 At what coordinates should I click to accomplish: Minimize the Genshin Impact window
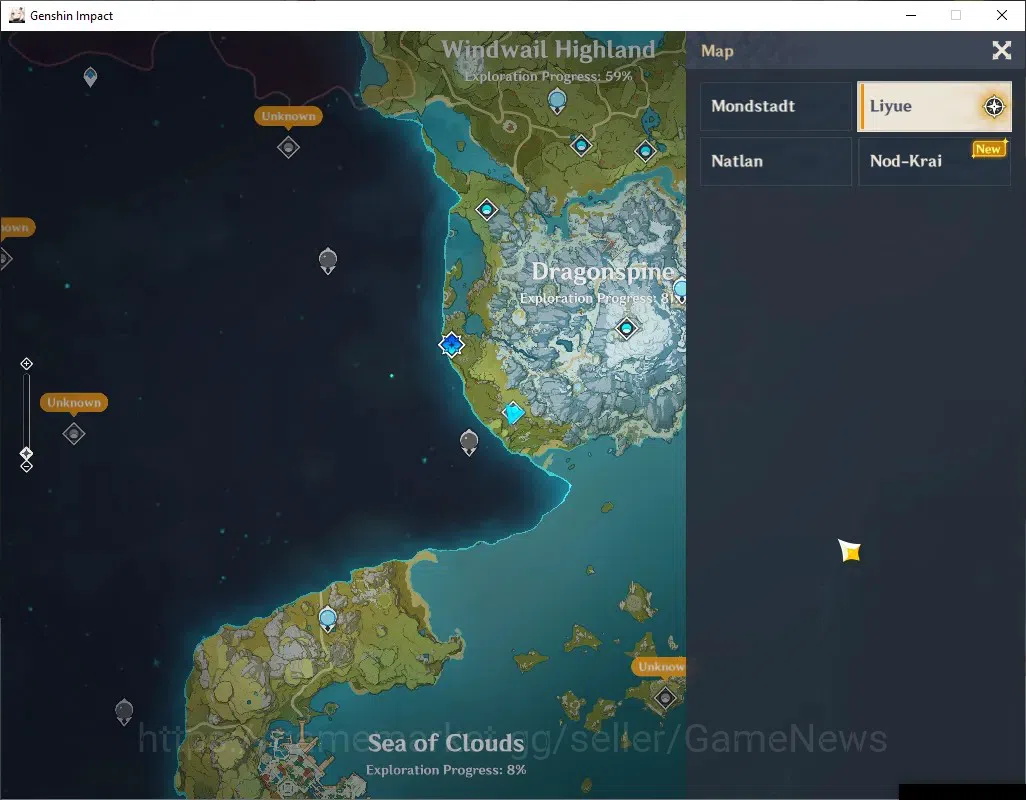(x=911, y=15)
